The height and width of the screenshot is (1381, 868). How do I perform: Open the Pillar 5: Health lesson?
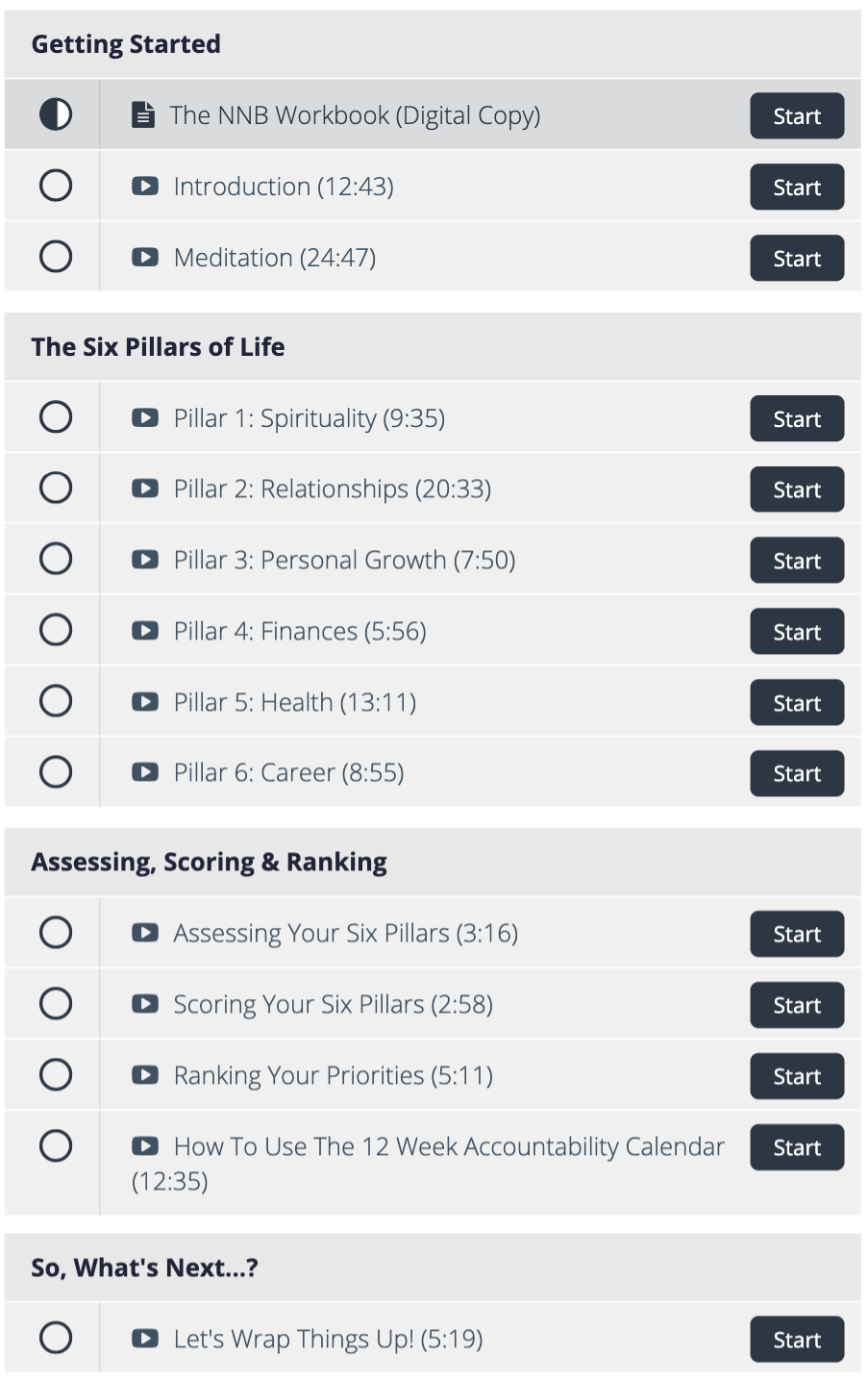(x=294, y=703)
